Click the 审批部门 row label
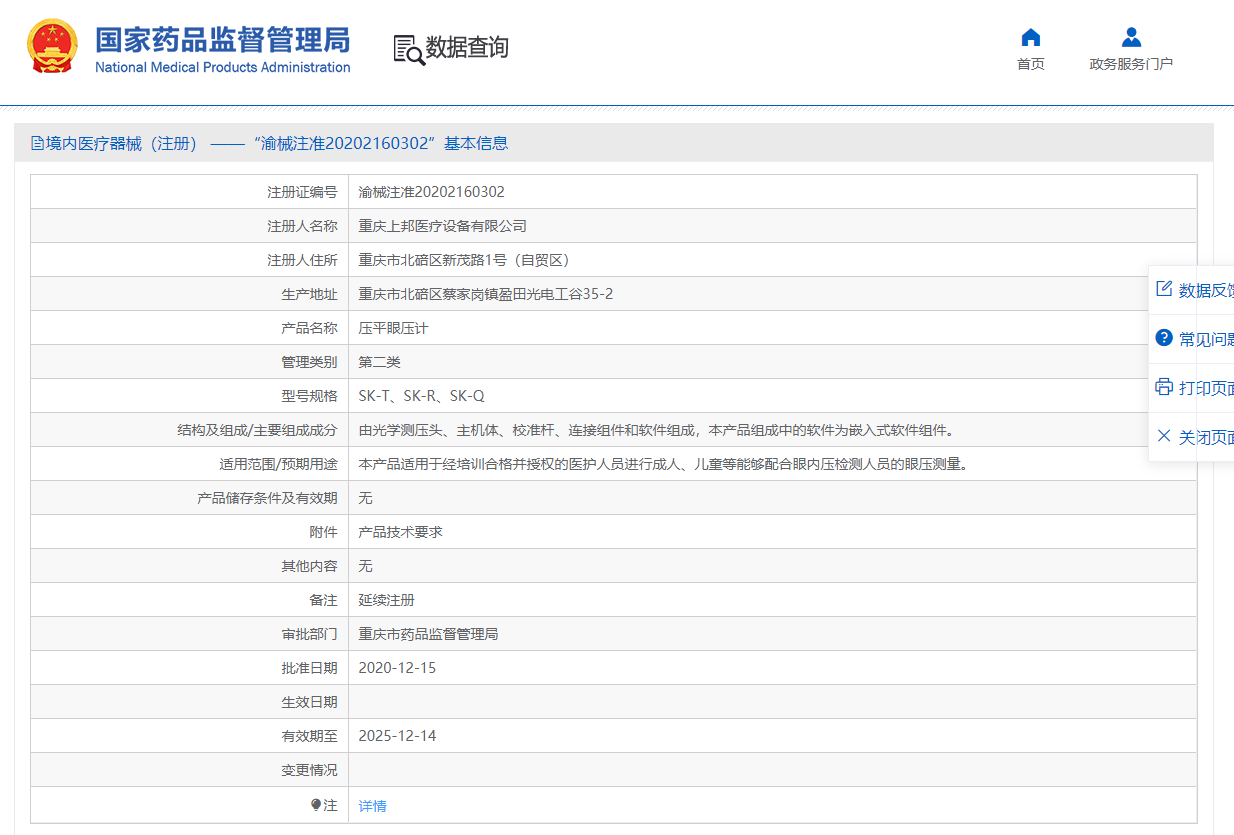Viewport: 1234px width, 835px height. click(309, 634)
